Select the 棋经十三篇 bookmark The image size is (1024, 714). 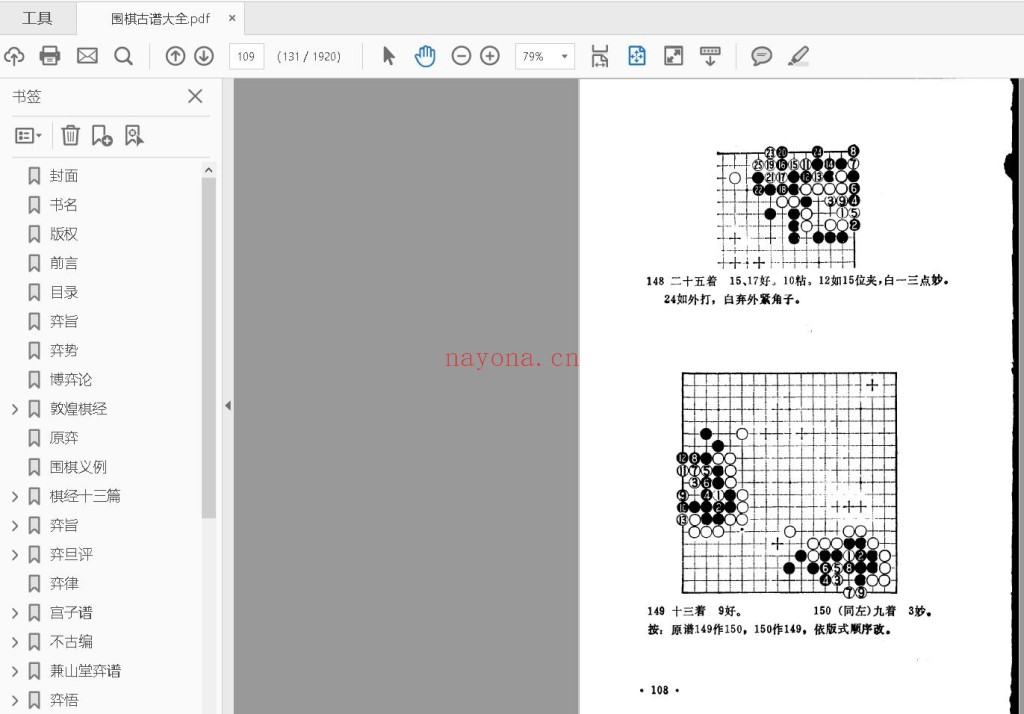click(86, 496)
